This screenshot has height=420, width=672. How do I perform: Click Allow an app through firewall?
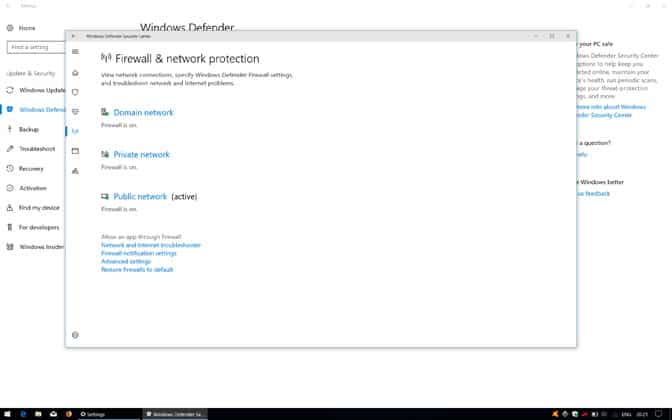click(x=141, y=237)
